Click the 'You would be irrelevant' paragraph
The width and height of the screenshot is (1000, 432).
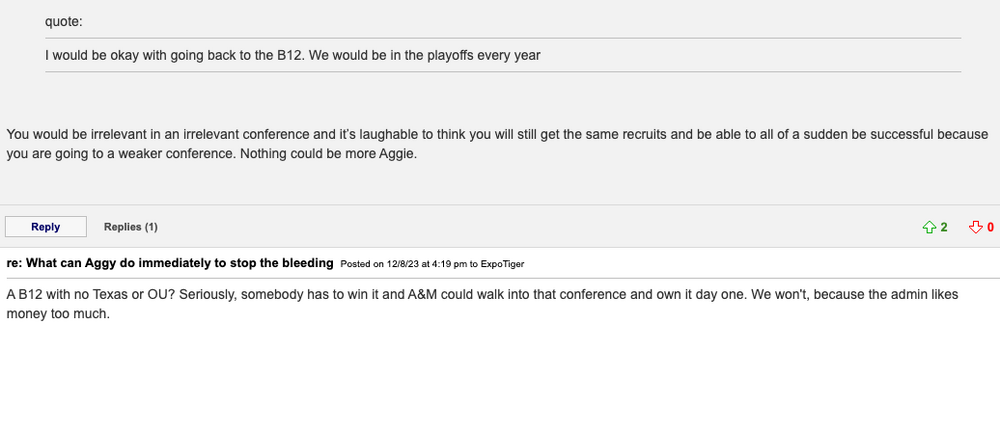120,134
